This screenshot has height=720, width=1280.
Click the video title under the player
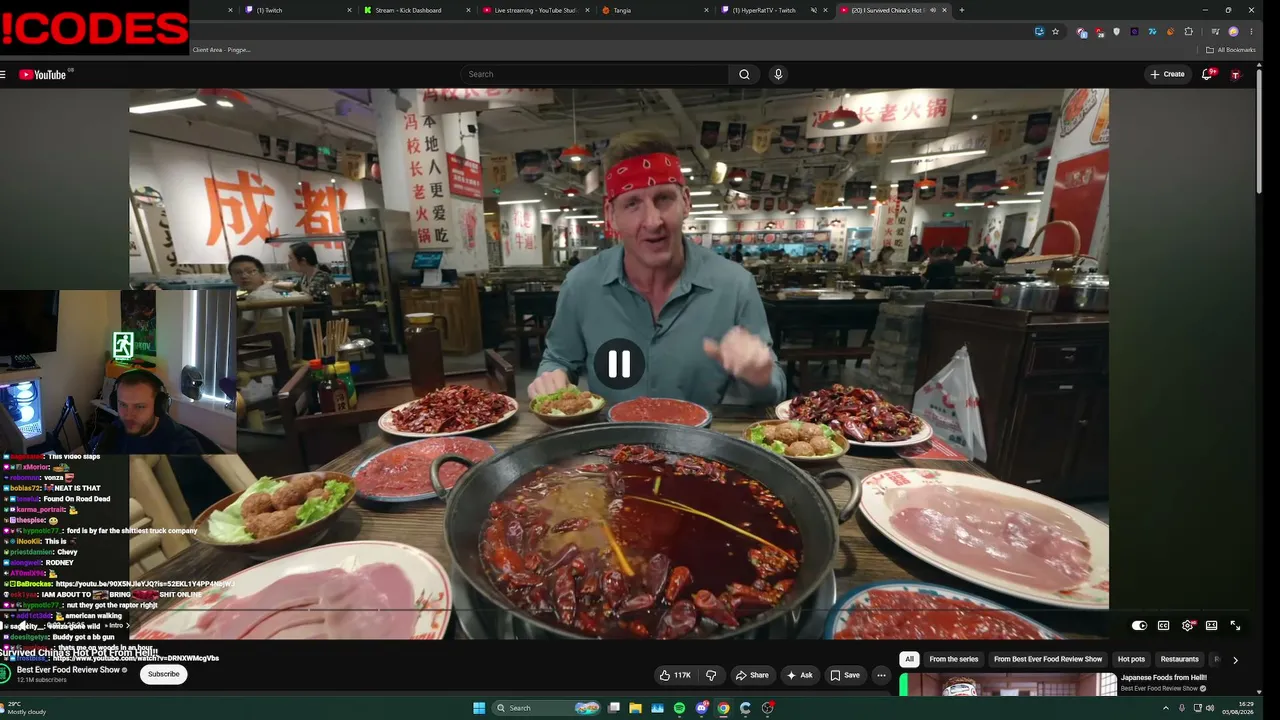point(80,652)
